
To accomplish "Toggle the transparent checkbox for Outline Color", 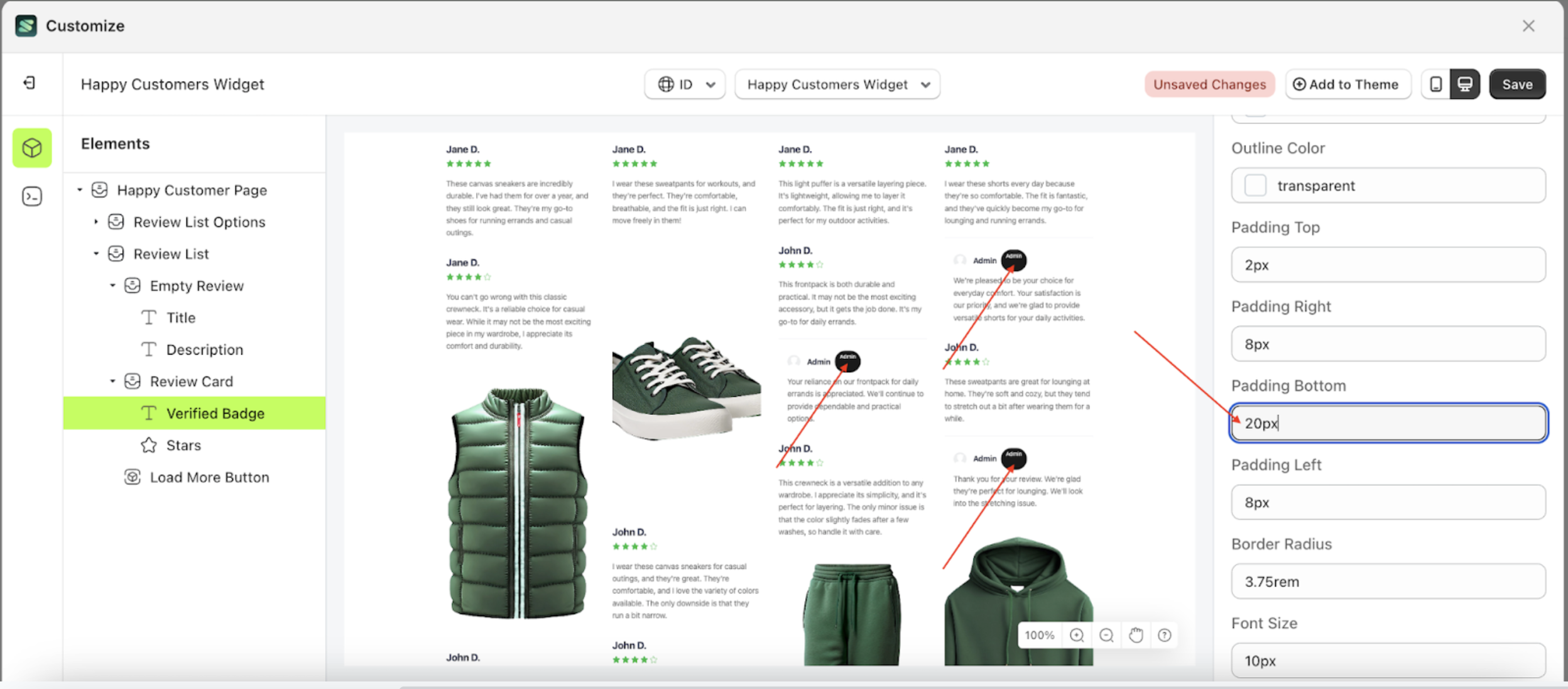I will [1256, 185].
